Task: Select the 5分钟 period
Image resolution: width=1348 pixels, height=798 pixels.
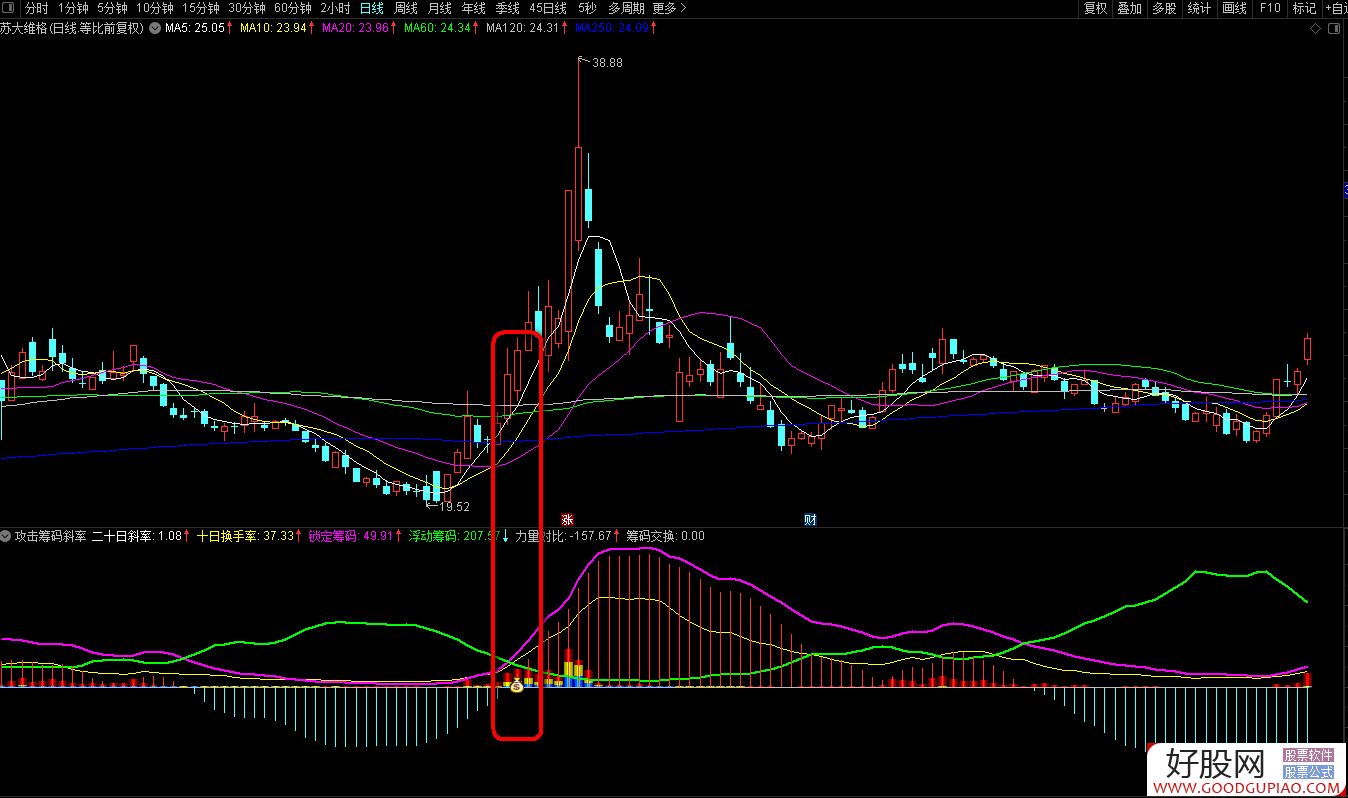Action: pyautogui.click(x=112, y=8)
